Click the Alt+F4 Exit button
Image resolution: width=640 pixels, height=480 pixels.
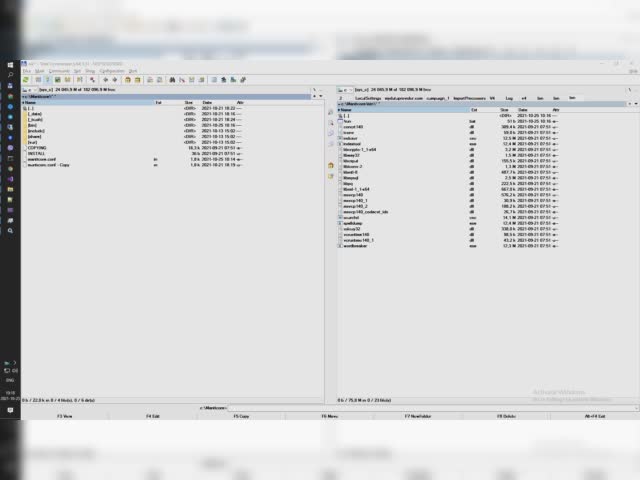595,416
